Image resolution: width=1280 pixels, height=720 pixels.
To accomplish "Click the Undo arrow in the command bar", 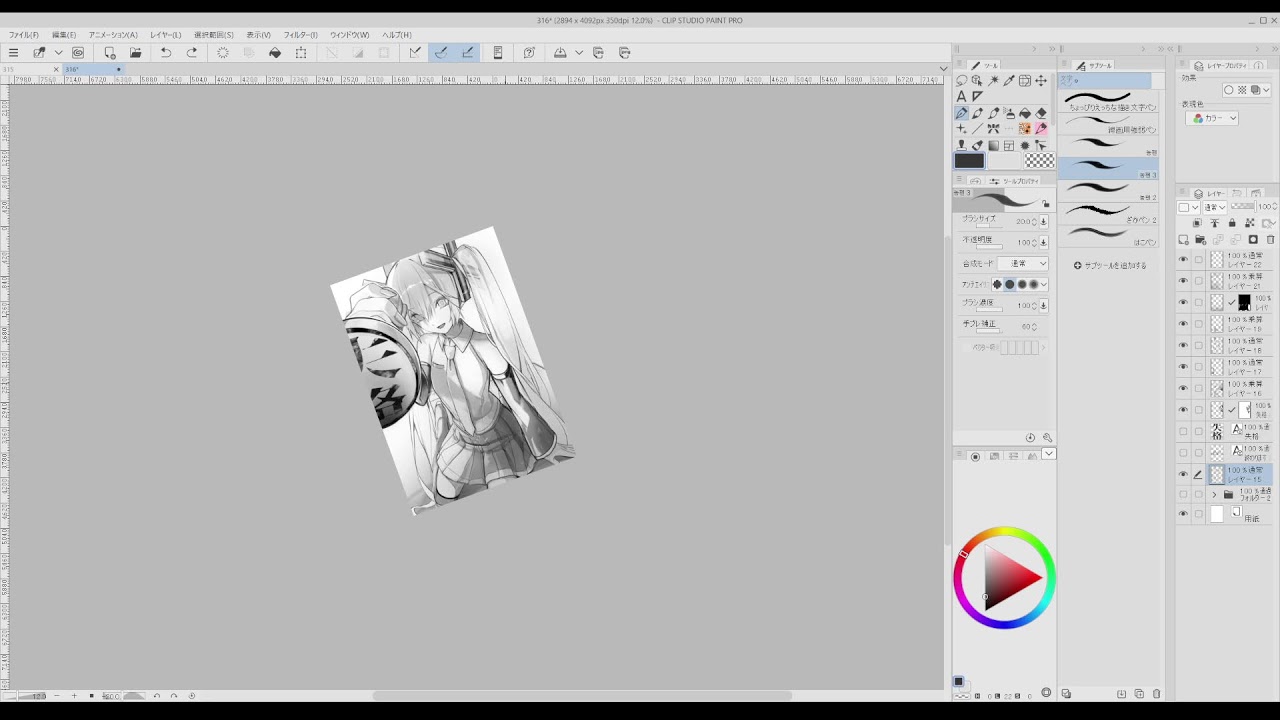I will pyautogui.click(x=165, y=53).
